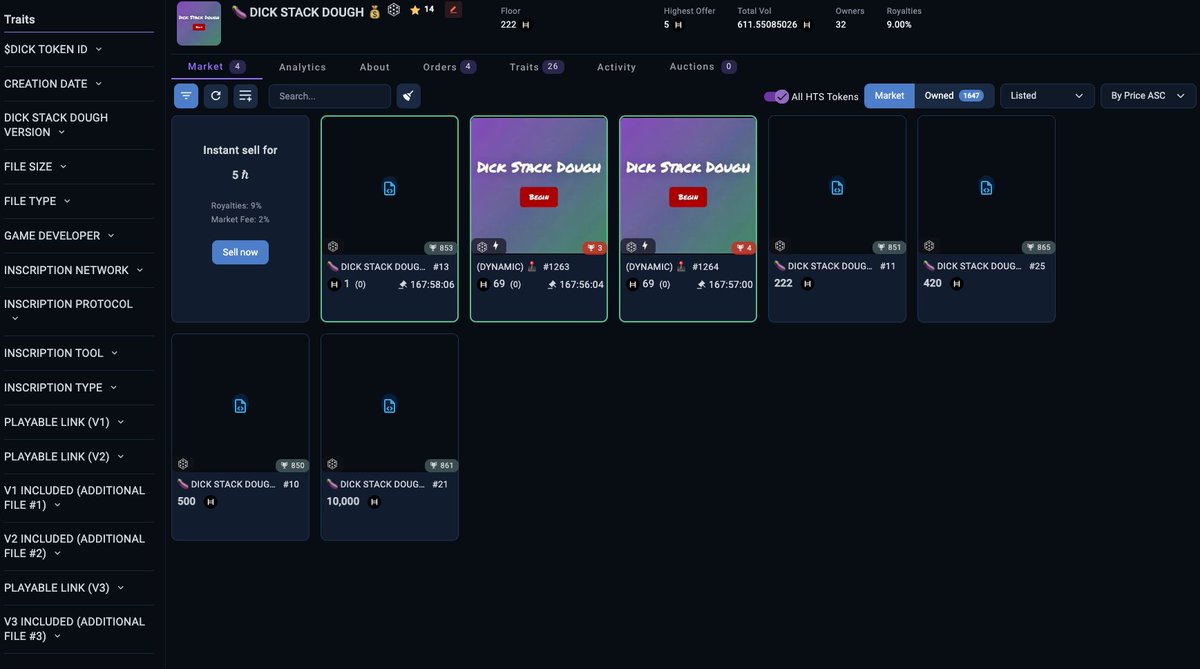Click the lightning bolt icon on card #1263
The height and width of the screenshot is (669, 1200).
tap(496, 246)
